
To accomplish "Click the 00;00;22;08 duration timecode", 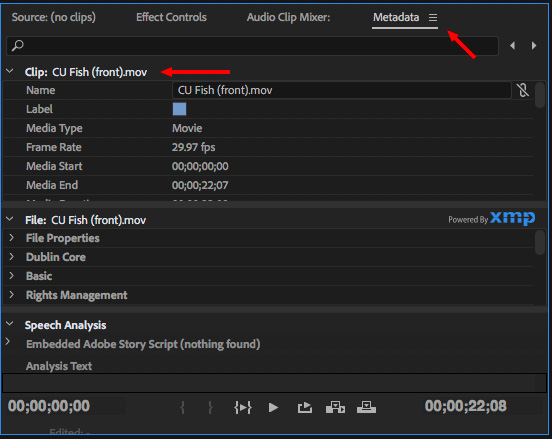I will click(x=466, y=406).
